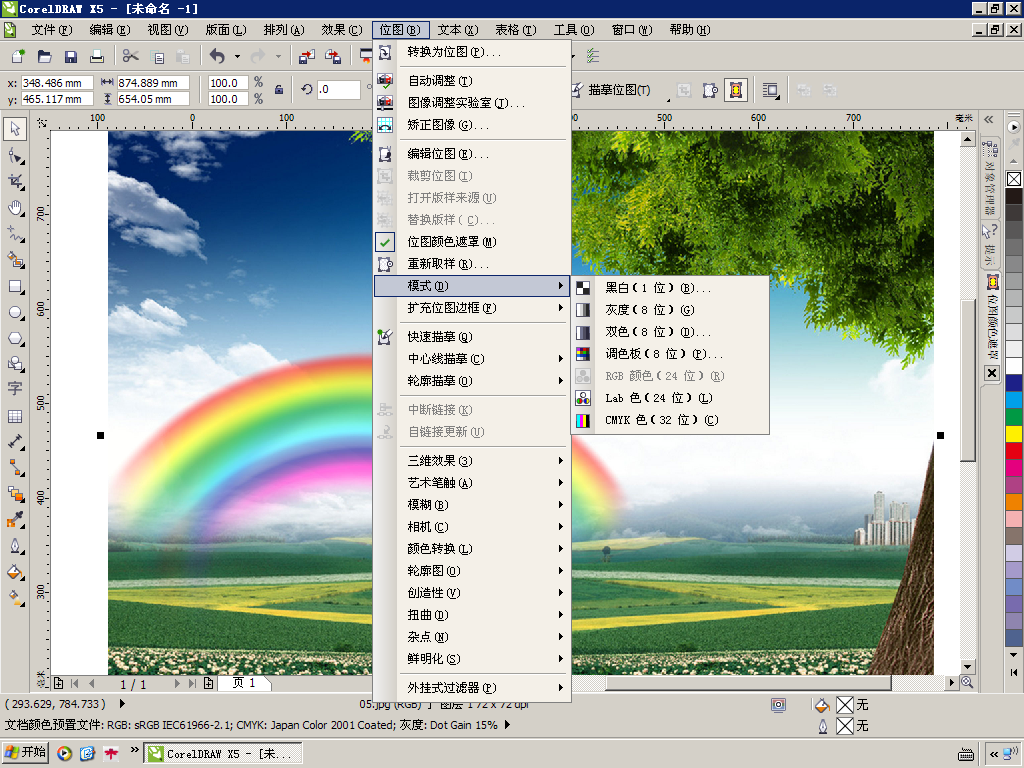The width and height of the screenshot is (1024, 768).
Task: Go to next page arrow
Action: [177, 684]
